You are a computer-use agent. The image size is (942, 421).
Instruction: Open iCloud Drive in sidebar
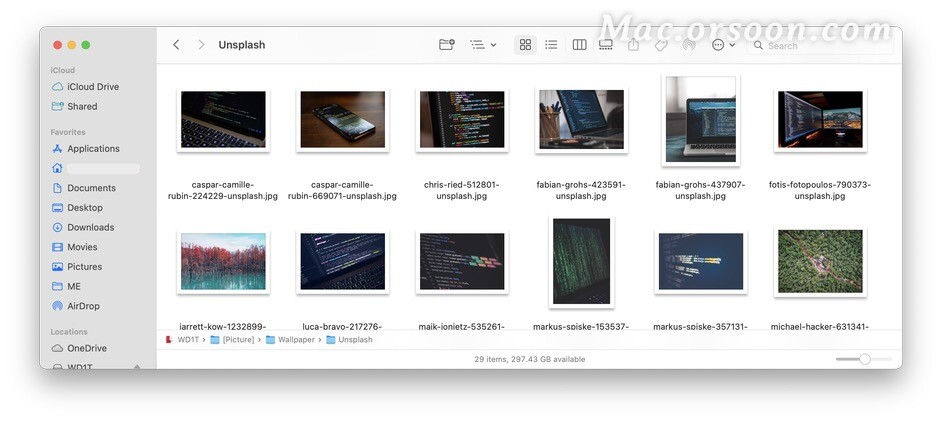tap(93, 86)
